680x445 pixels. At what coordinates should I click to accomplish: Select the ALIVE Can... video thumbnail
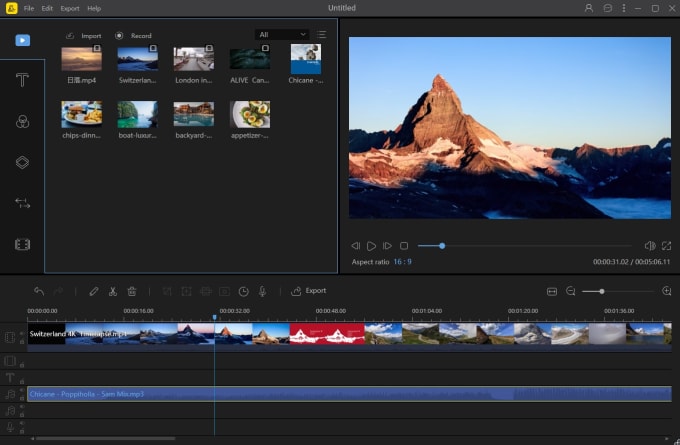coord(250,59)
